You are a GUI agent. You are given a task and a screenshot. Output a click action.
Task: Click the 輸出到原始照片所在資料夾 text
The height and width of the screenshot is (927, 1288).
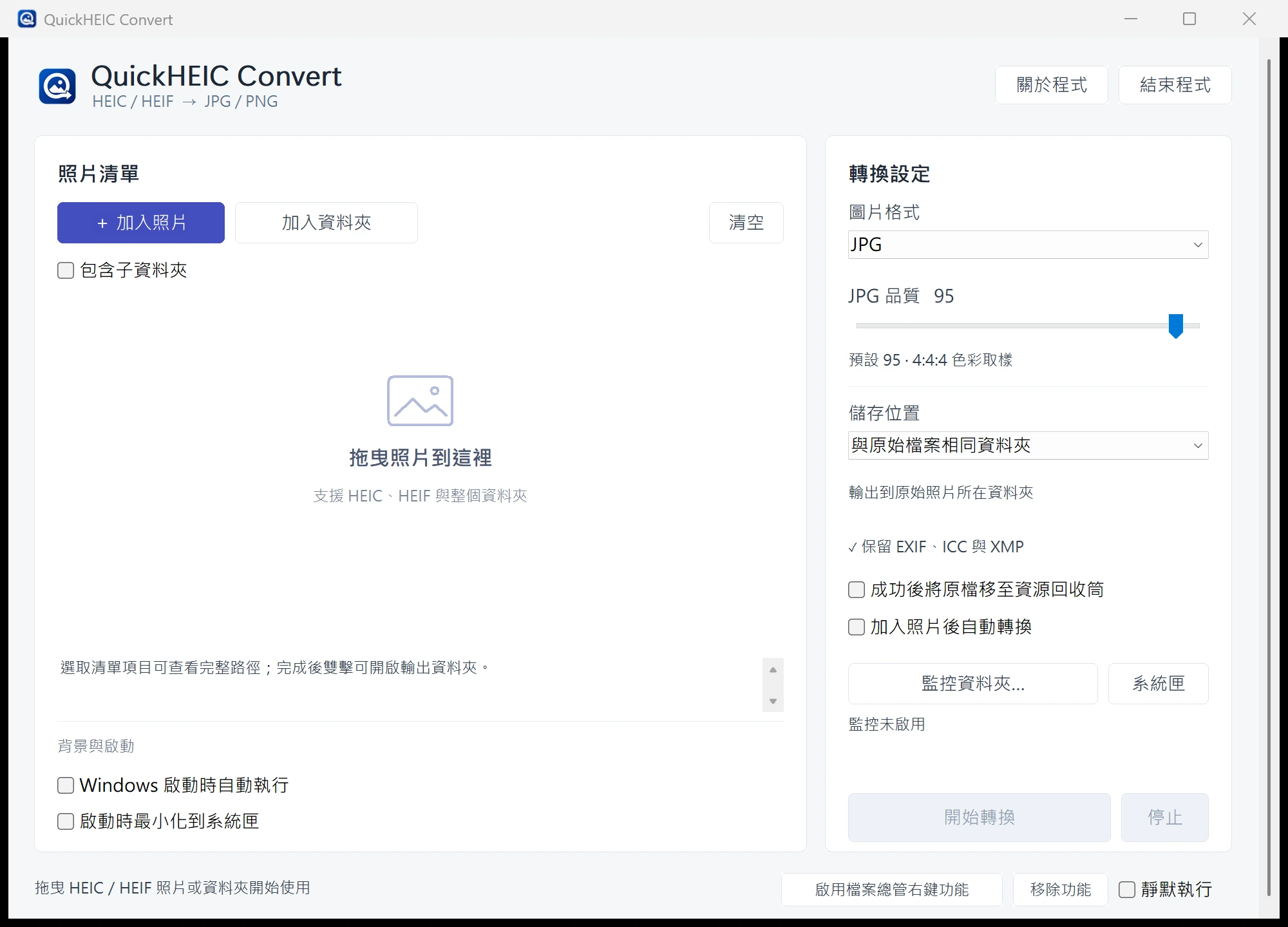(941, 492)
